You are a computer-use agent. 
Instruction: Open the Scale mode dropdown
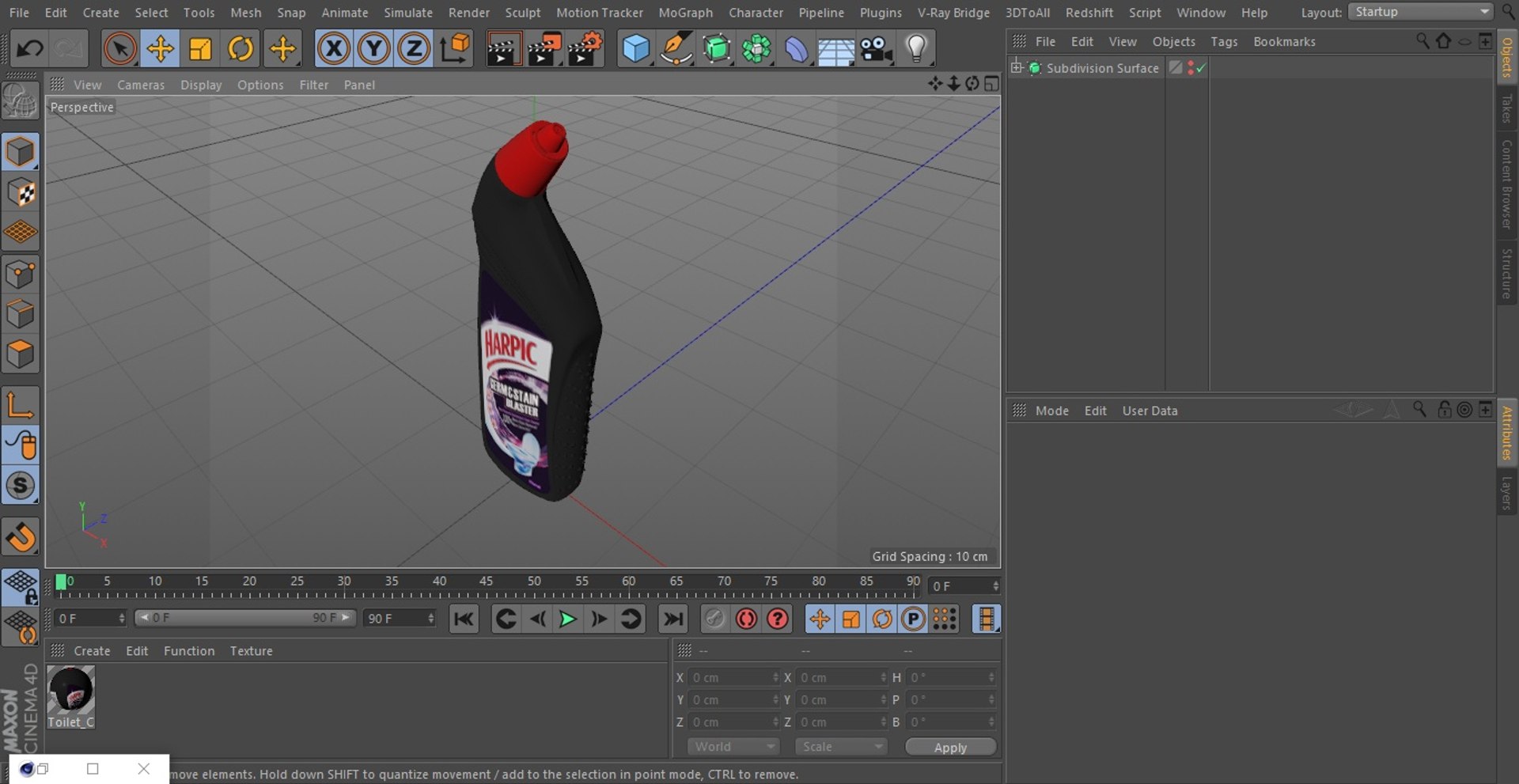click(842, 747)
